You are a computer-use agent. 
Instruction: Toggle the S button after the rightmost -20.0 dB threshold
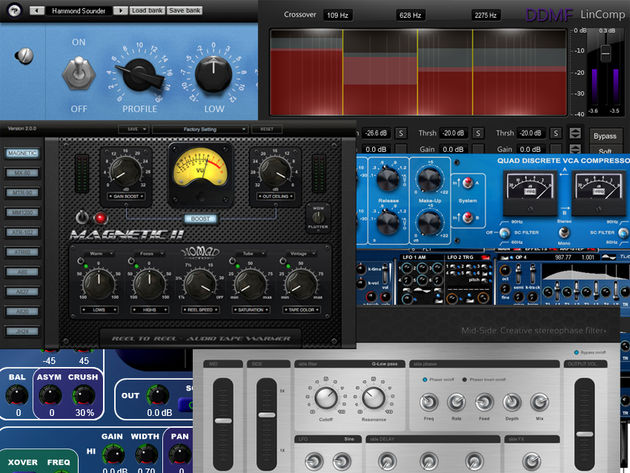(556, 133)
